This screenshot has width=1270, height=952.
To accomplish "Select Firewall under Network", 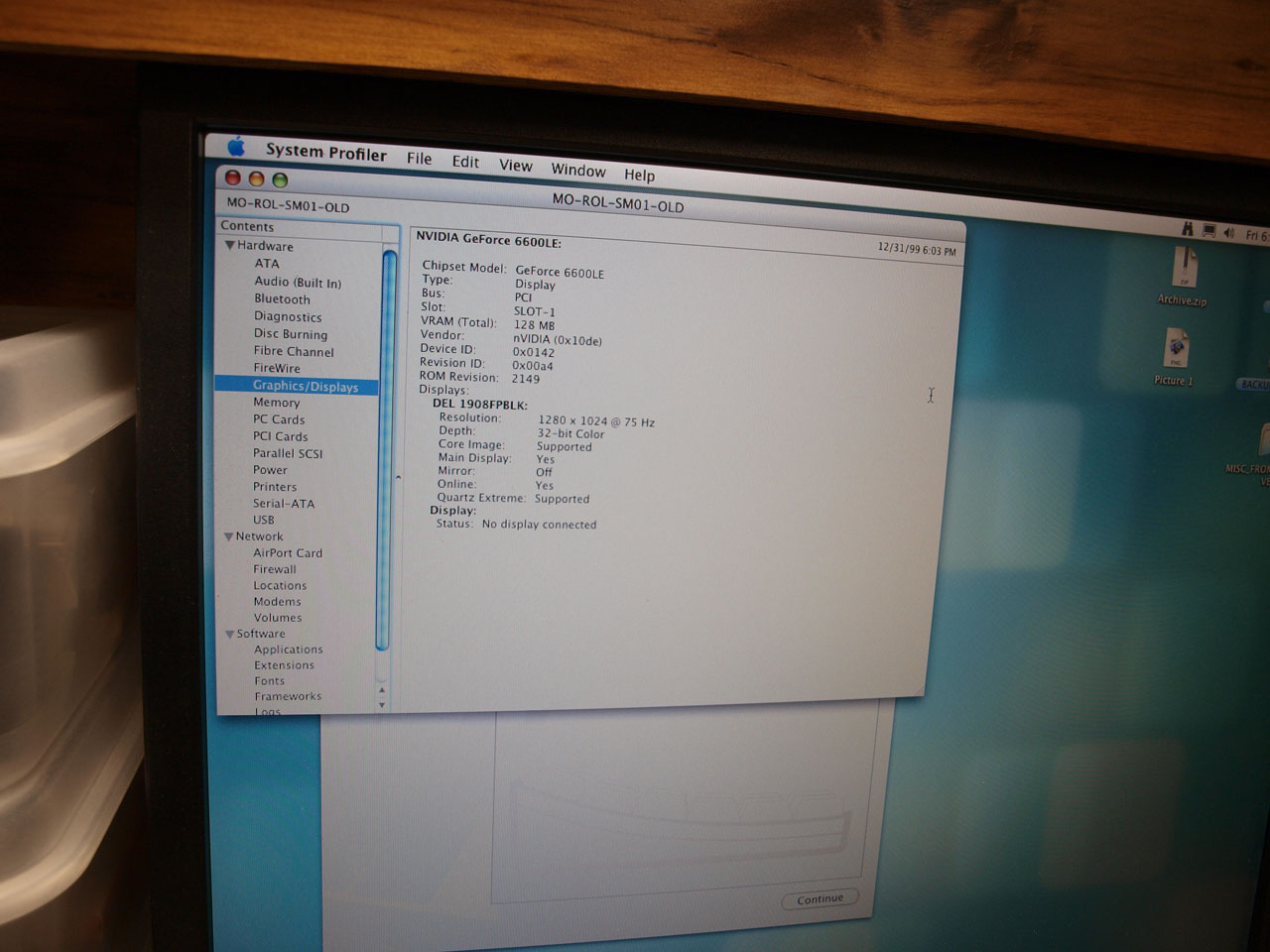I will pyautogui.click(x=275, y=569).
